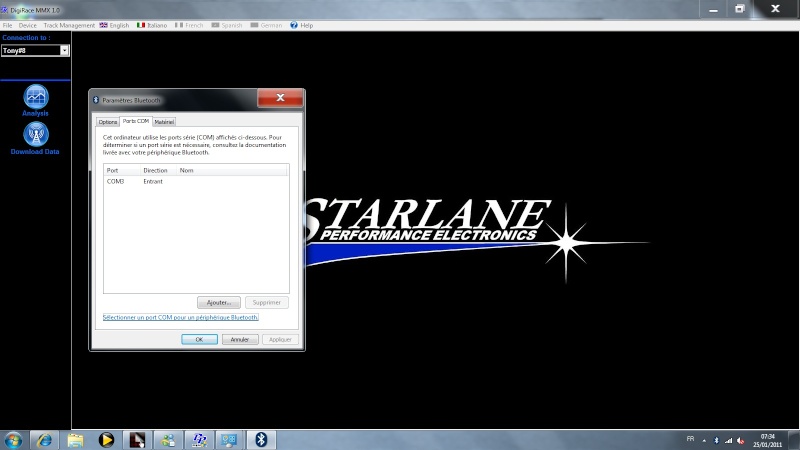Image resolution: width=800 pixels, height=450 pixels.
Task: Open the Analysis tool icon
Action: (36, 96)
